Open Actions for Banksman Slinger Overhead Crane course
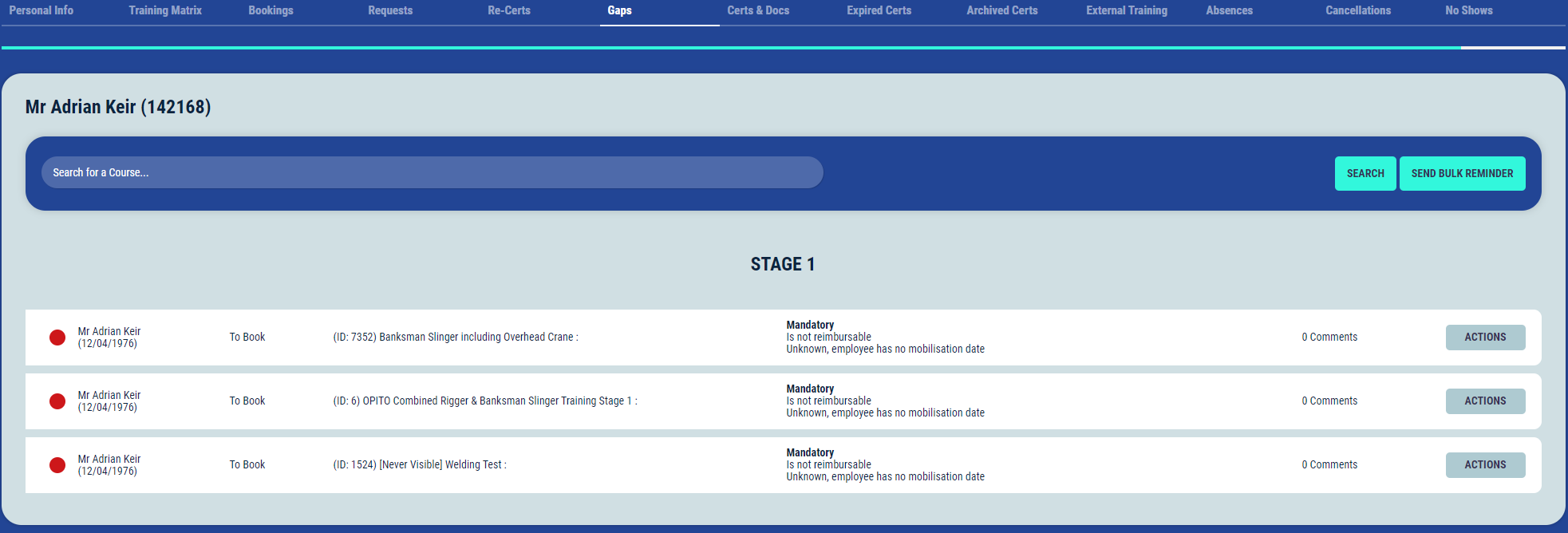Image resolution: width=1568 pixels, height=533 pixels. click(1484, 338)
